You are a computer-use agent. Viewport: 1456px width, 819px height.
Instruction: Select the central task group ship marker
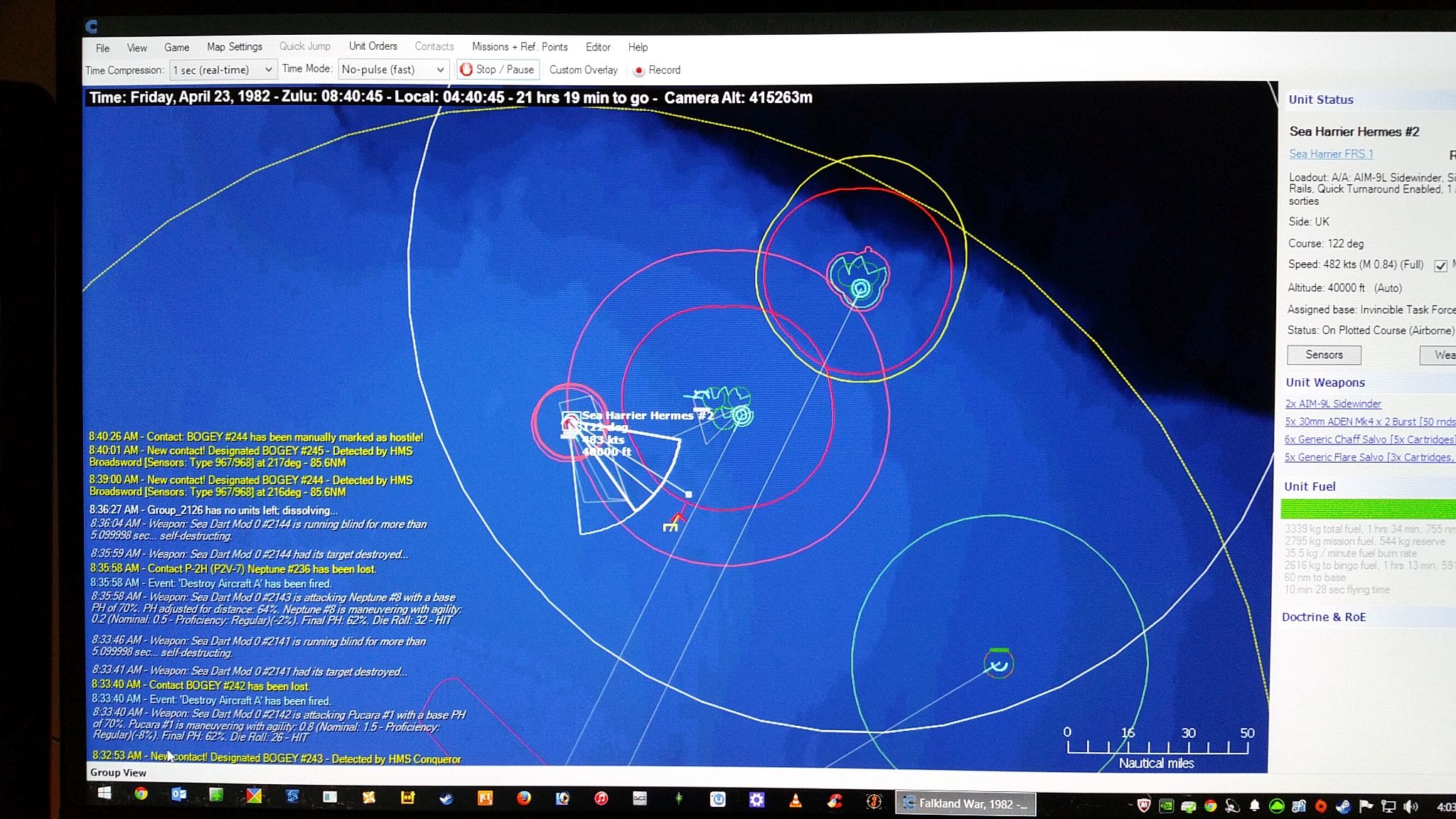pyautogui.click(x=742, y=415)
